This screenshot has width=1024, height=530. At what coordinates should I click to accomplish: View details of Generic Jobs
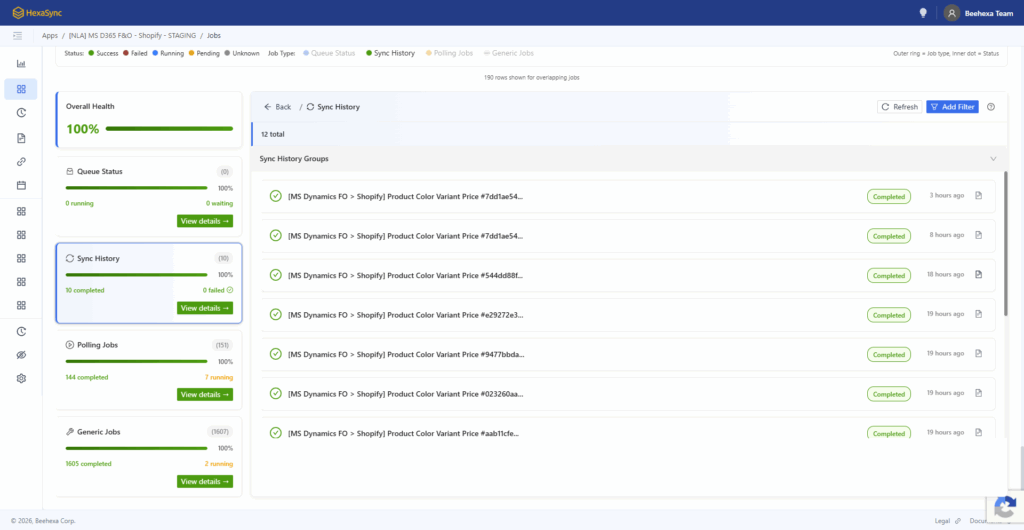204,482
